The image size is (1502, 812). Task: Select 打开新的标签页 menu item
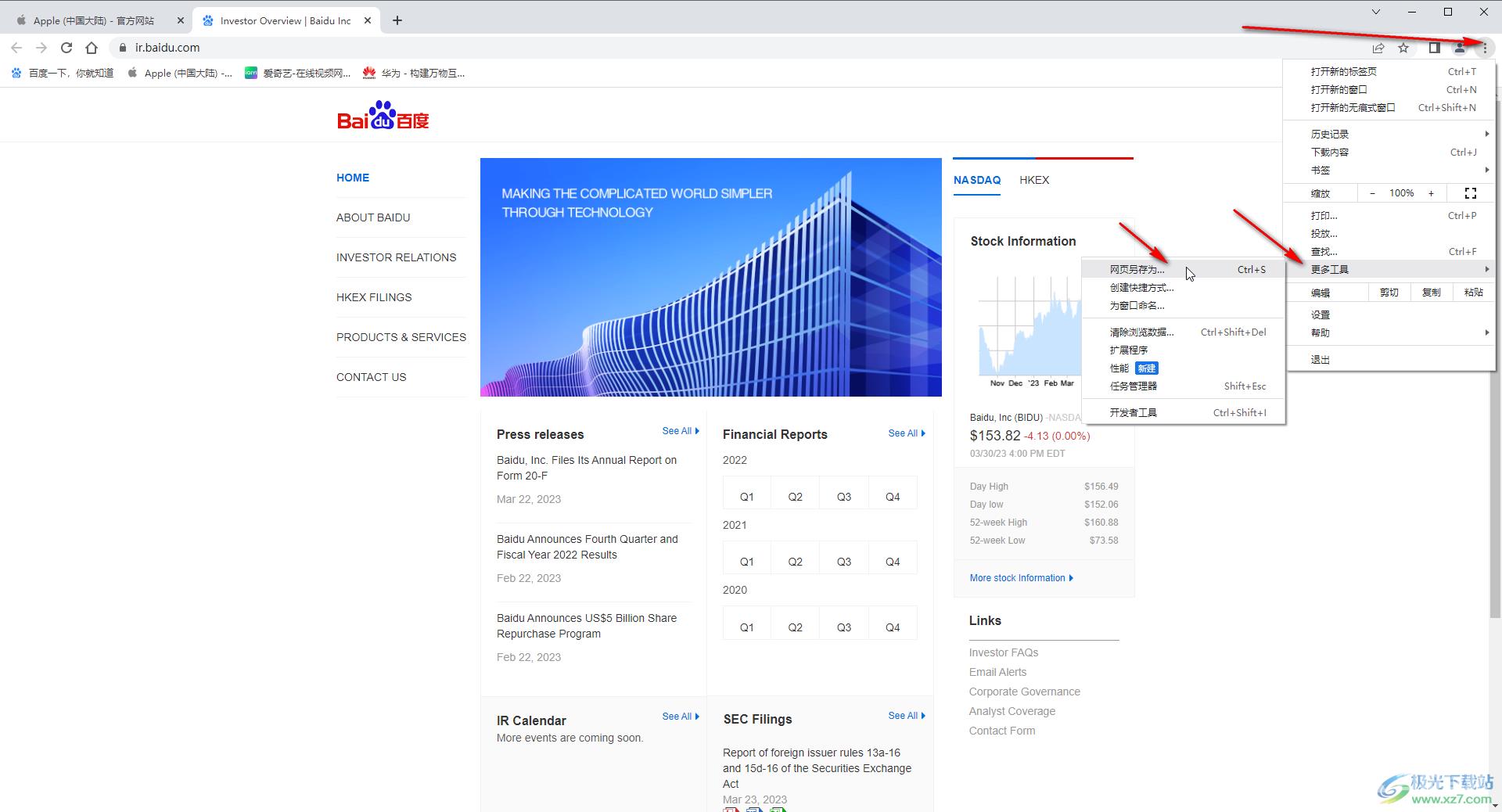pyautogui.click(x=1390, y=71)
